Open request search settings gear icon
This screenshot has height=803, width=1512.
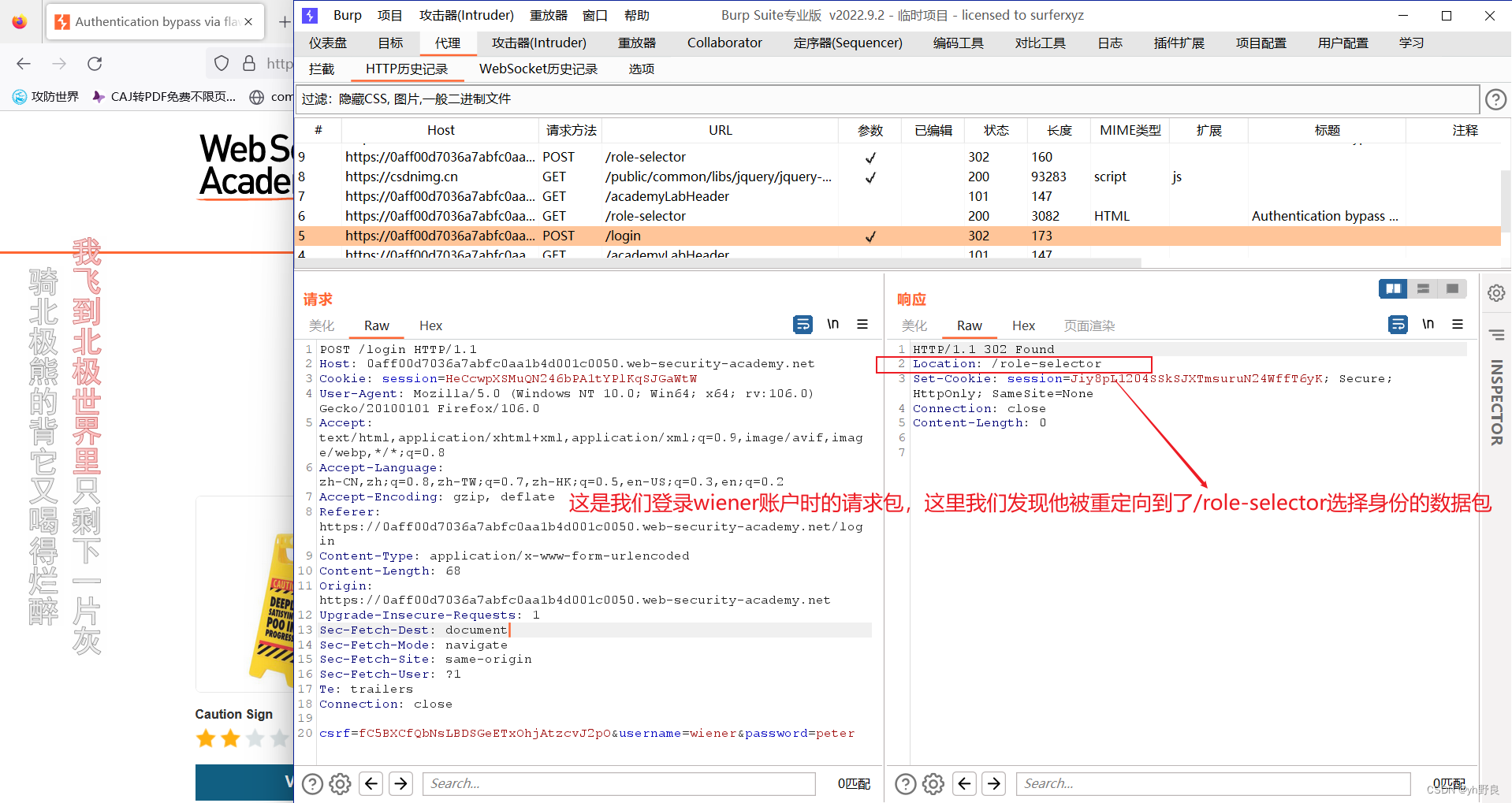click(340, 783)
